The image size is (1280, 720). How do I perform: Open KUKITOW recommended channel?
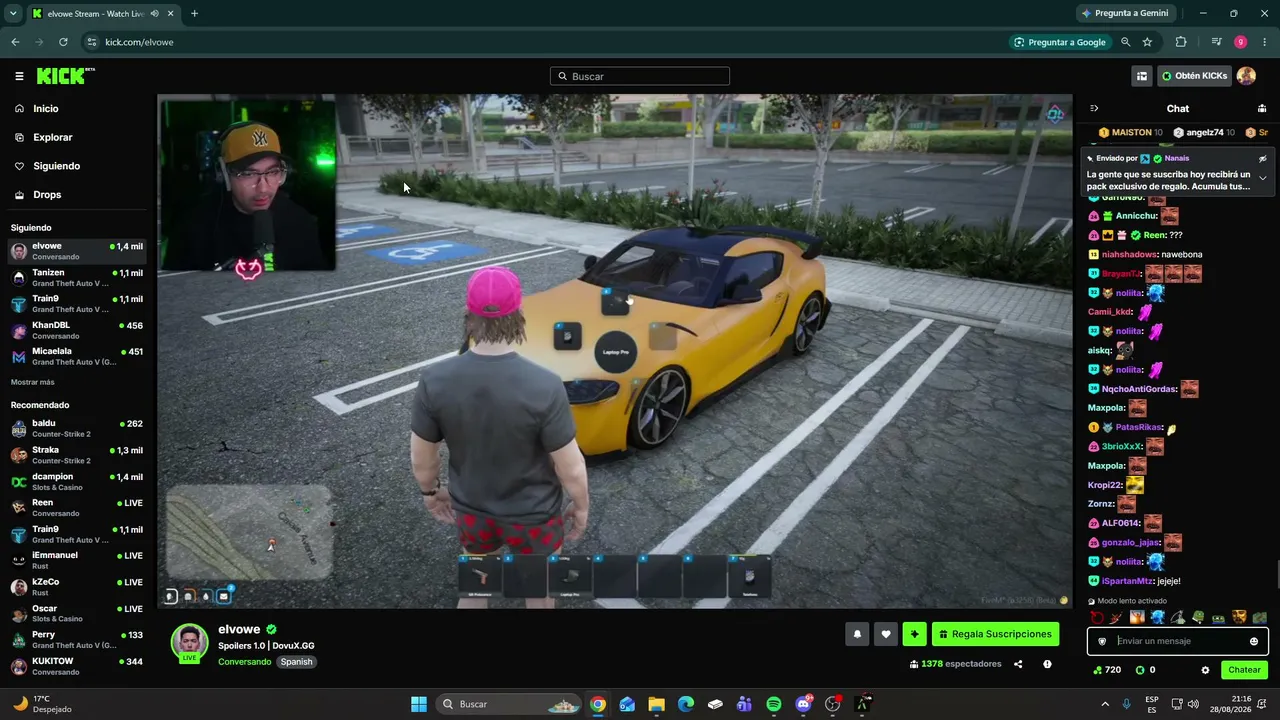coord(78,666)
